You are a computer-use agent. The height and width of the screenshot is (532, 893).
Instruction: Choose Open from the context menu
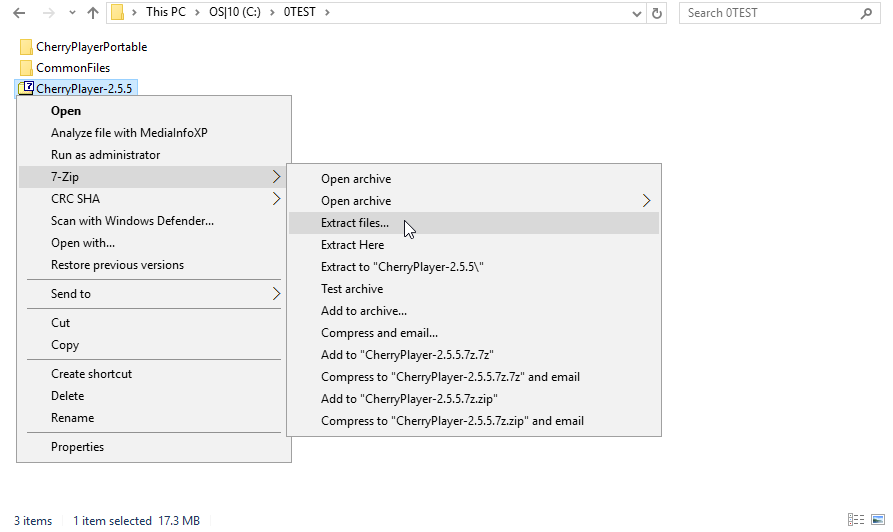(154, 111)
